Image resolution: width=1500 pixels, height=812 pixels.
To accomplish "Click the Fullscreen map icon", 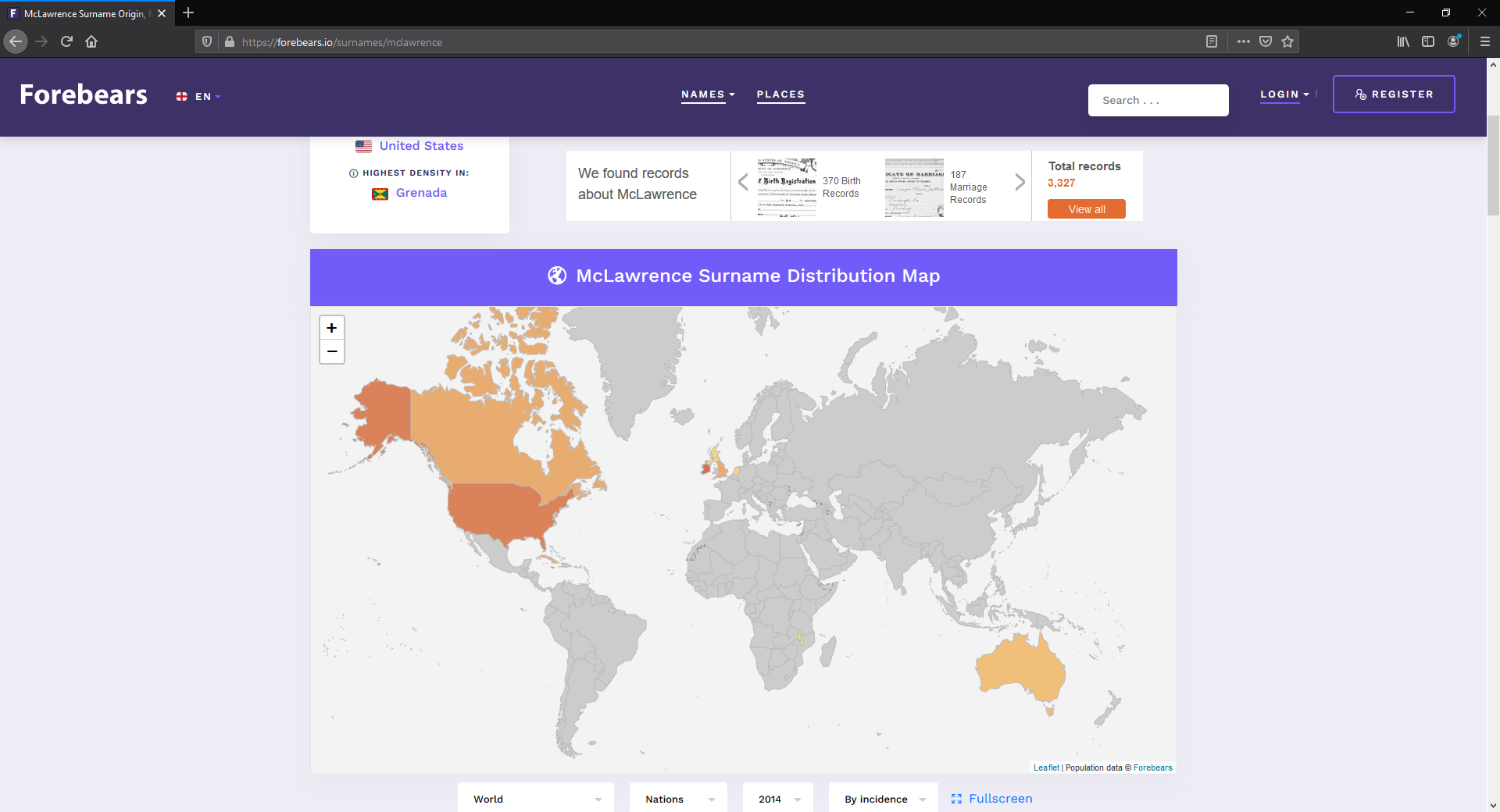I will (956, 799).
